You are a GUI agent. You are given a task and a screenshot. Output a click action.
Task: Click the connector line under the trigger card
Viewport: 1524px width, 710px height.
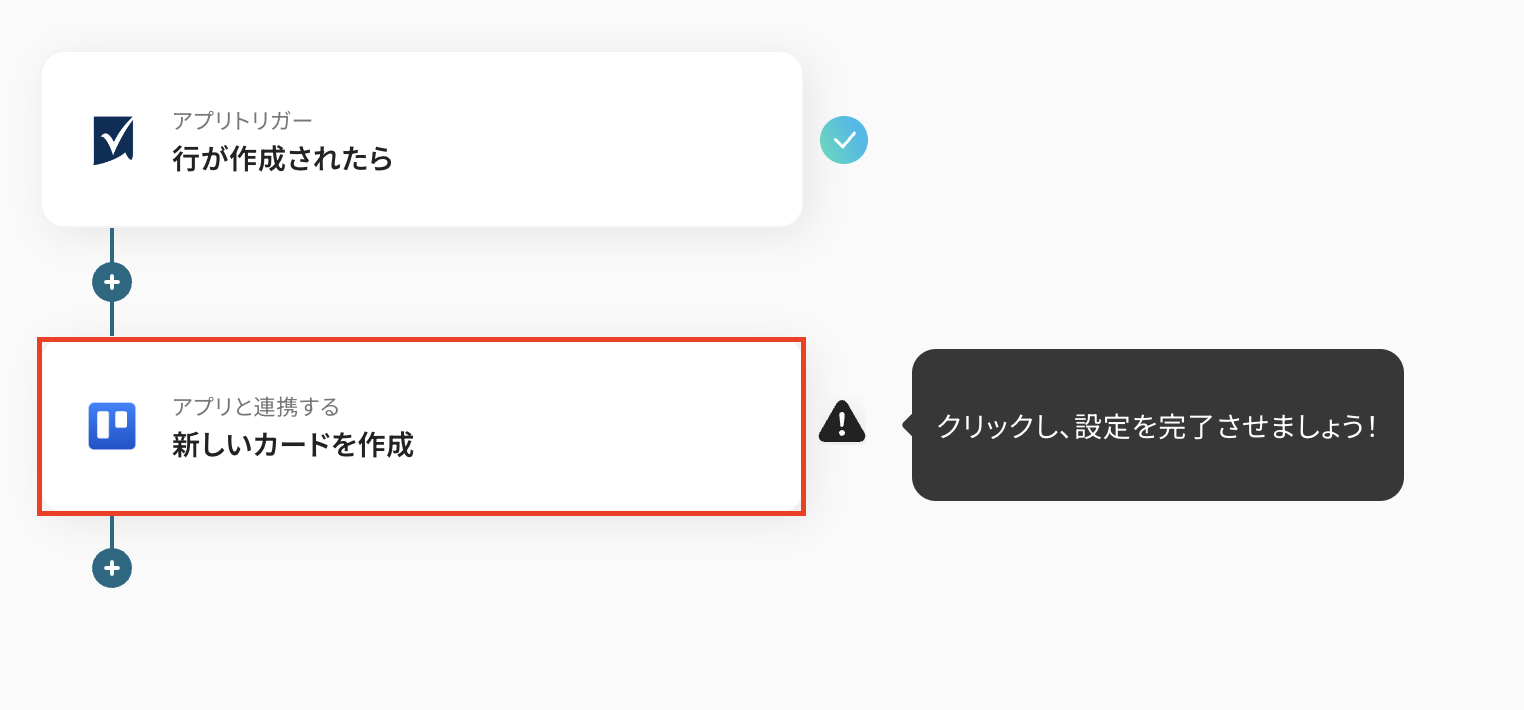[112, 245]
